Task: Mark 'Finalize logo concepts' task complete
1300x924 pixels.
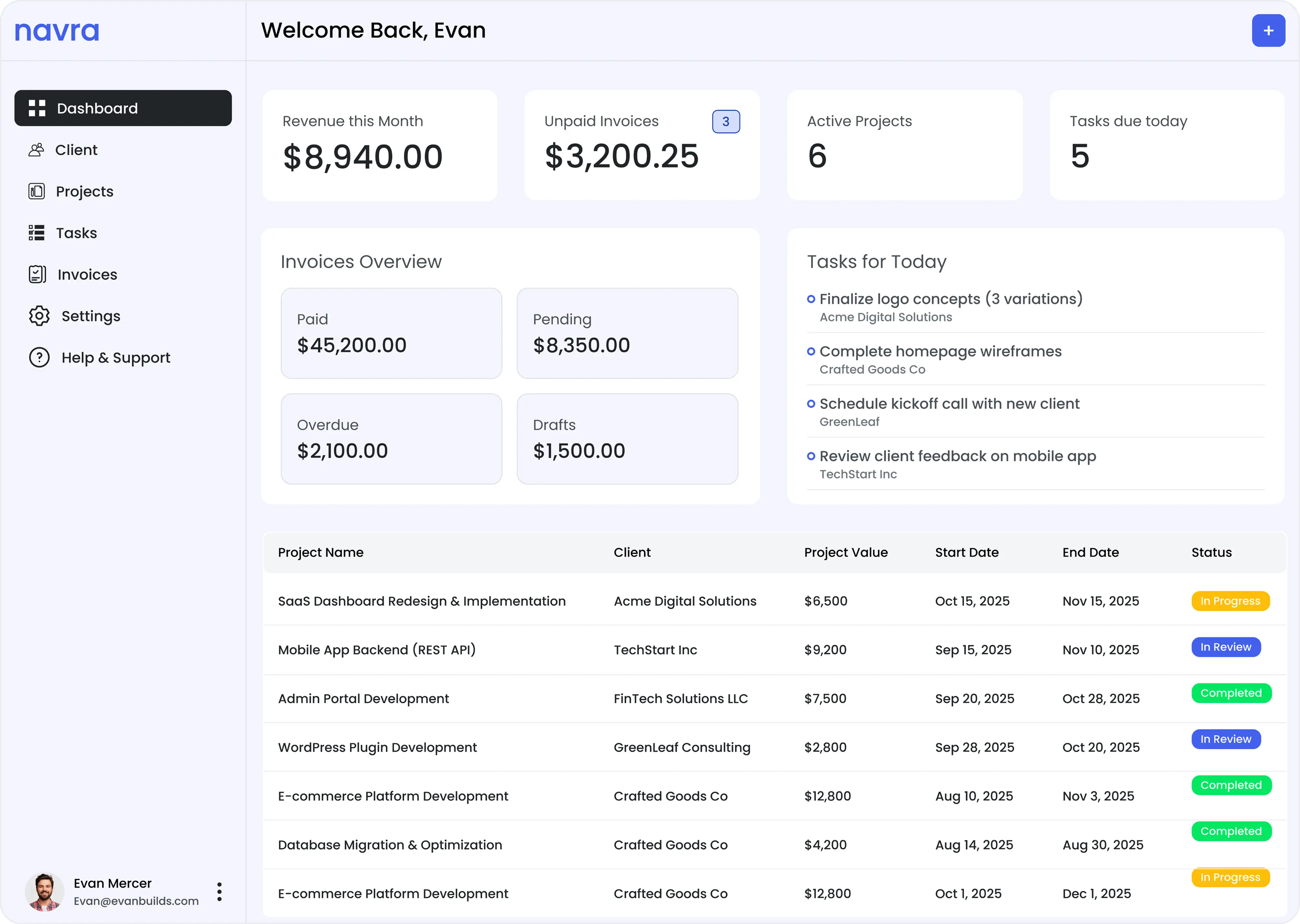Action: pos(812,298)
